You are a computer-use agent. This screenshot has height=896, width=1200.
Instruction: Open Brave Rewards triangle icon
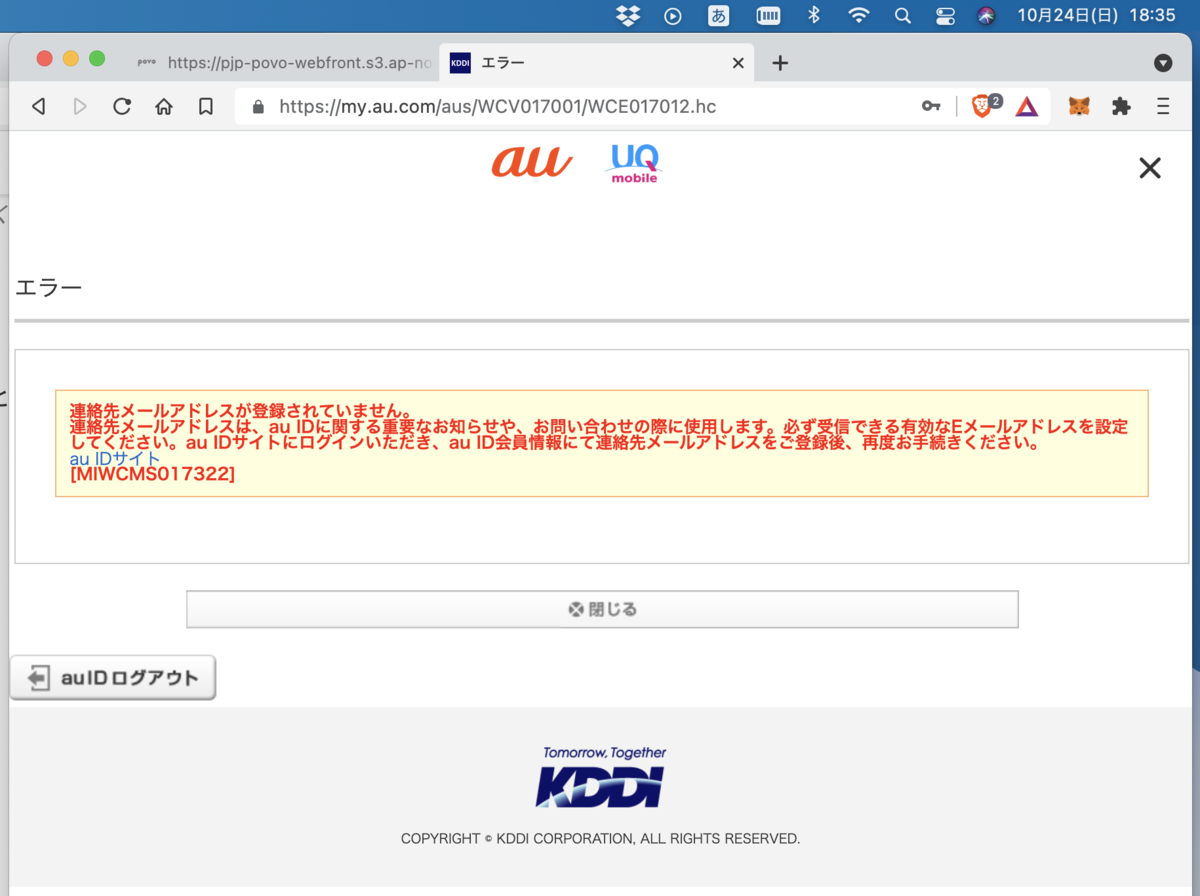click(1027, 106)
